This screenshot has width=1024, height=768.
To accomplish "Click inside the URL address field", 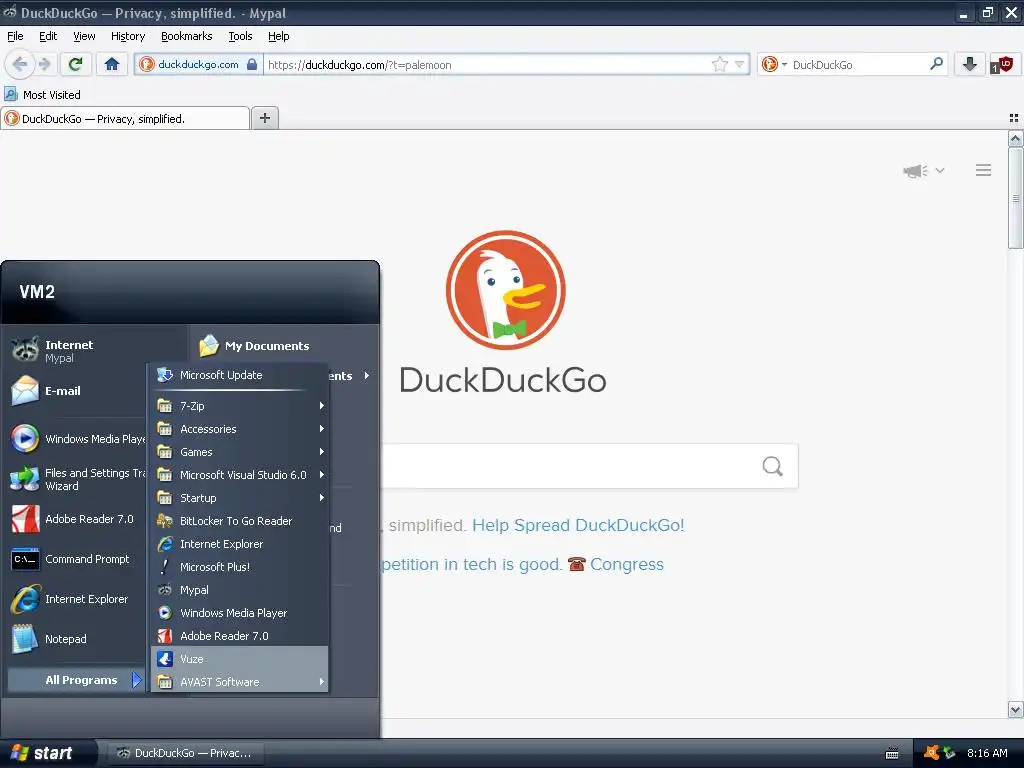I will [x=487, y=65].
